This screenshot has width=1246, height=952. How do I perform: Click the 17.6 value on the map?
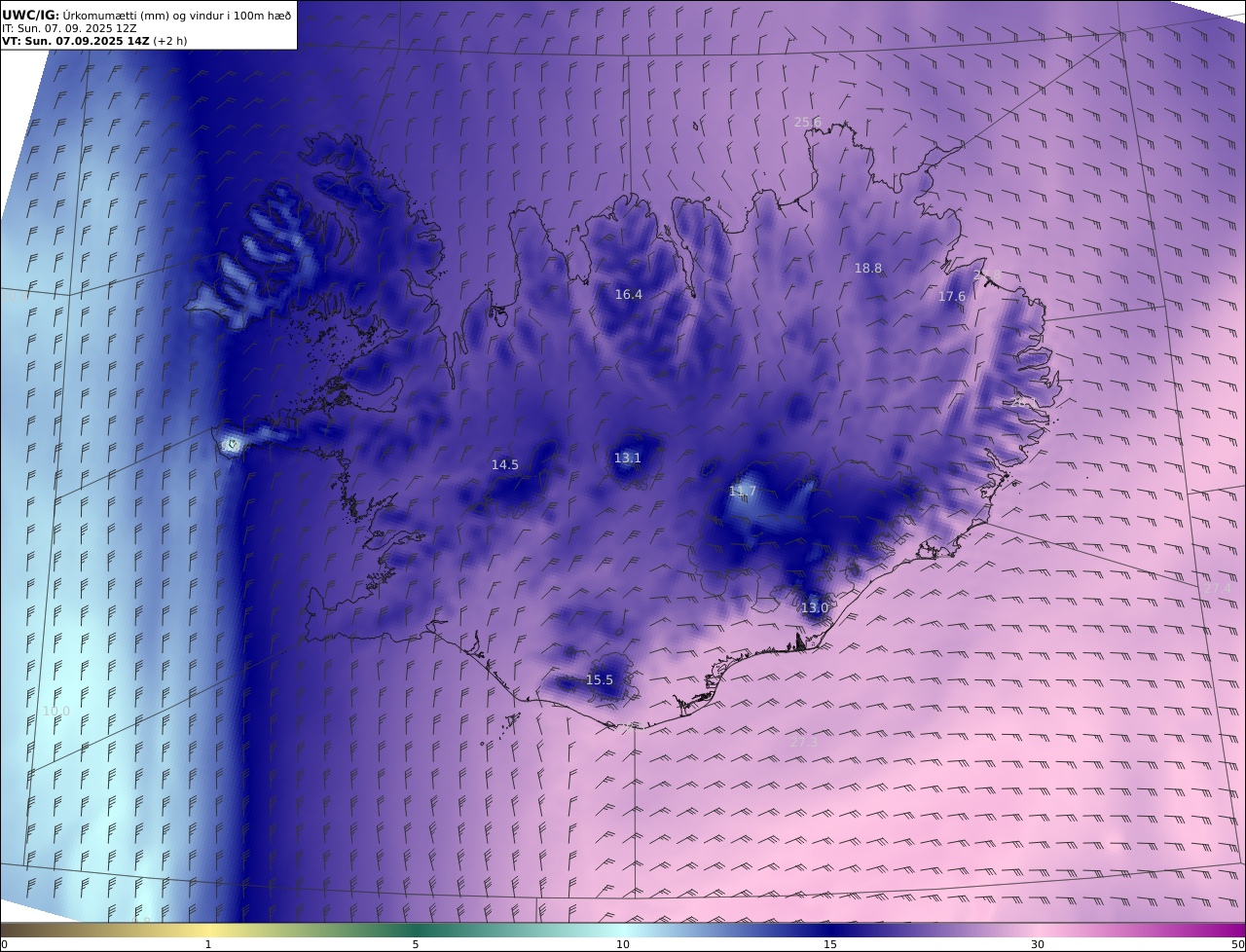952,297
